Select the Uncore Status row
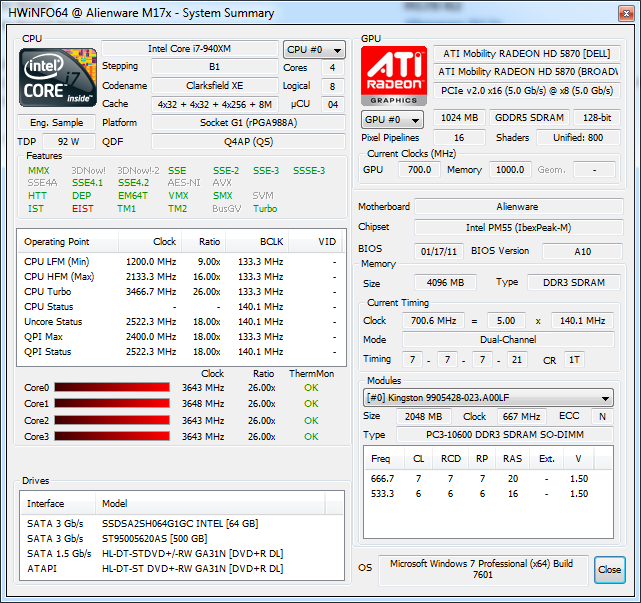Screen dimensions: 641x603 [x=181, y=322]
